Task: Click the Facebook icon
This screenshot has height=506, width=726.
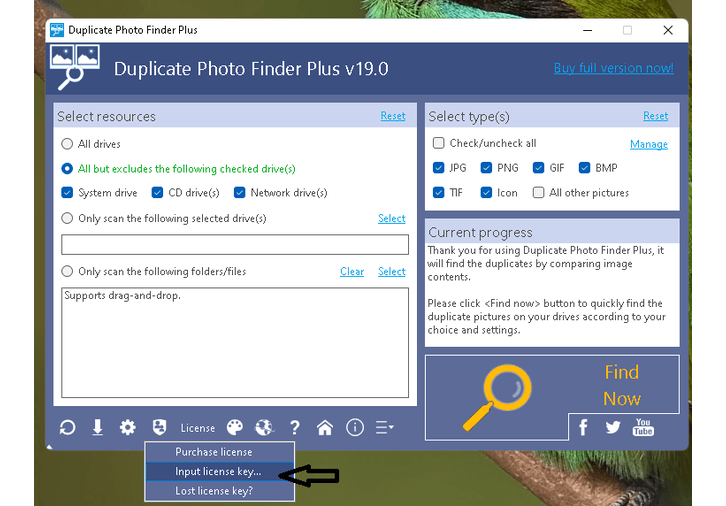Action: click(583, 427)
